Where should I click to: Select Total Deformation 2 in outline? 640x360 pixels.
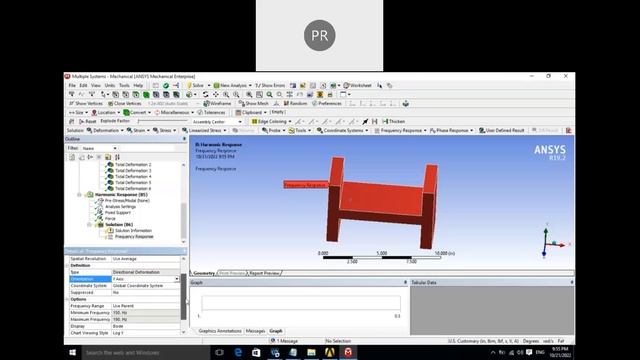coord(133,164)
